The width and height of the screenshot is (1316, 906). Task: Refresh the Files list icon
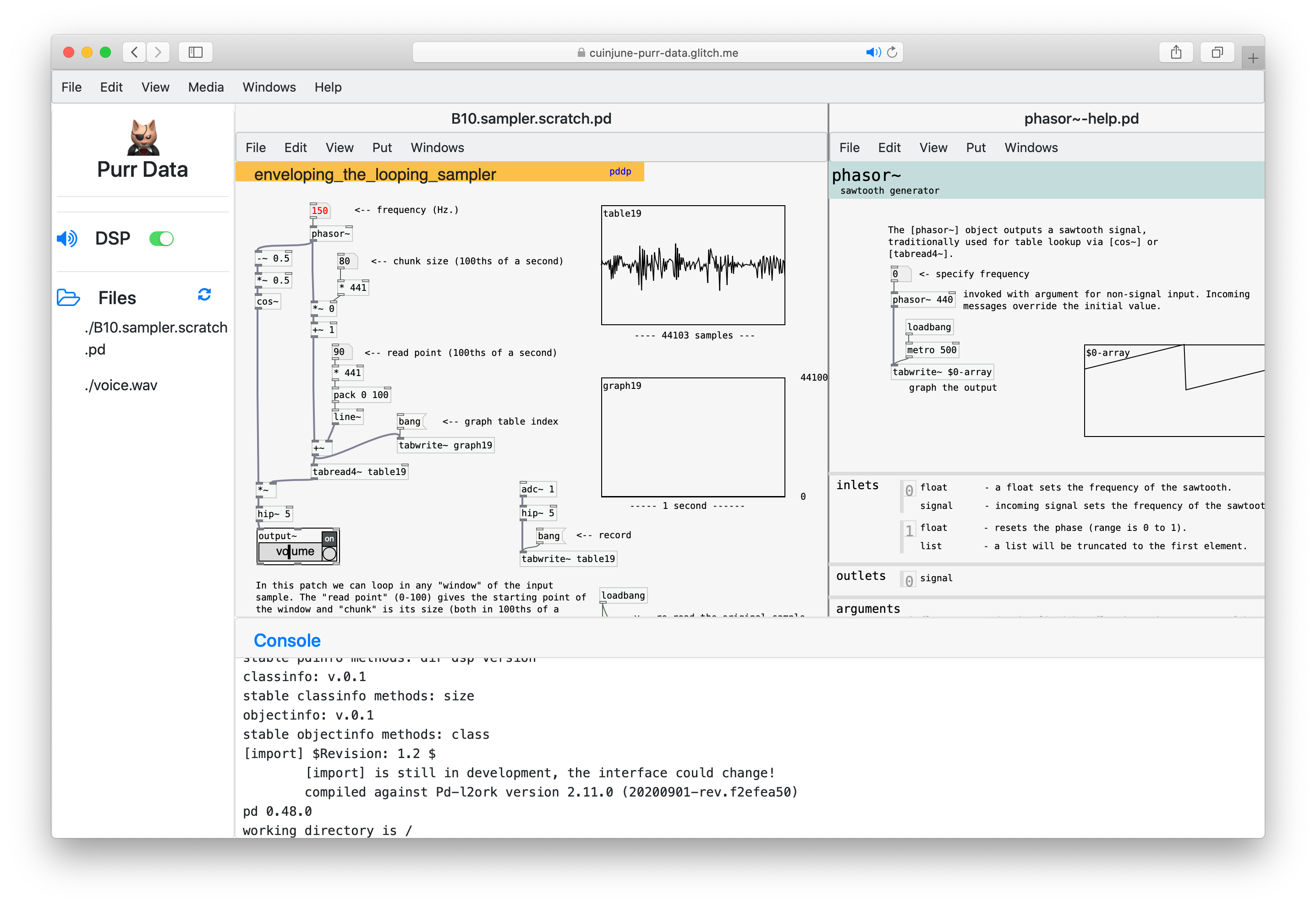[x=204, y=294]
